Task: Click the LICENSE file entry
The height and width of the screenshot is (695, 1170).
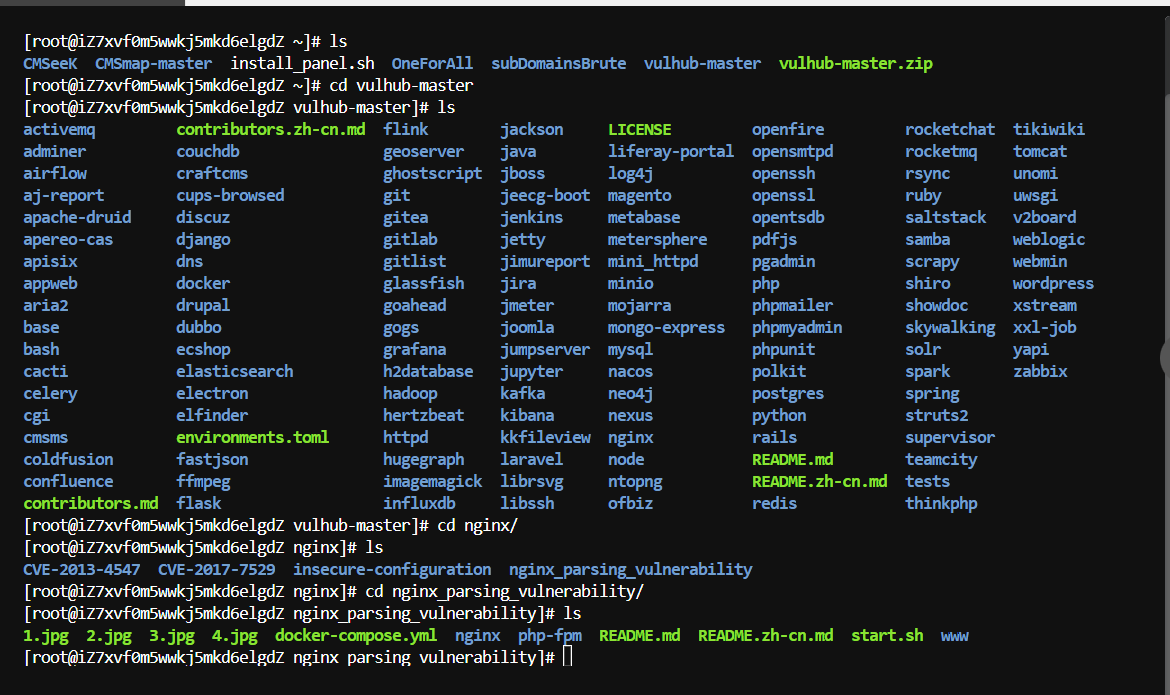Action: pyautogui.click(x=639, y=129)
